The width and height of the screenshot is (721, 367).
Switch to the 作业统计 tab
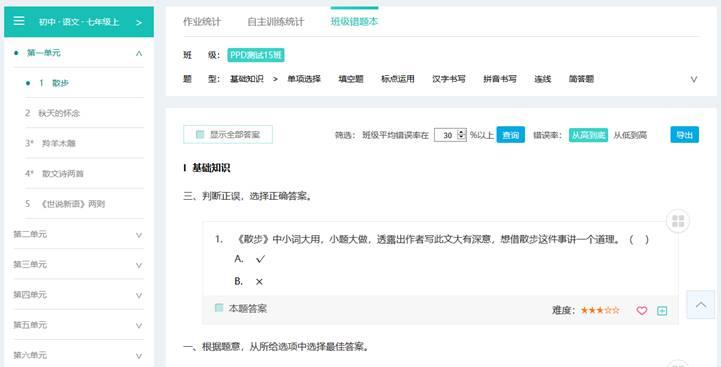[x=202, y=22]
